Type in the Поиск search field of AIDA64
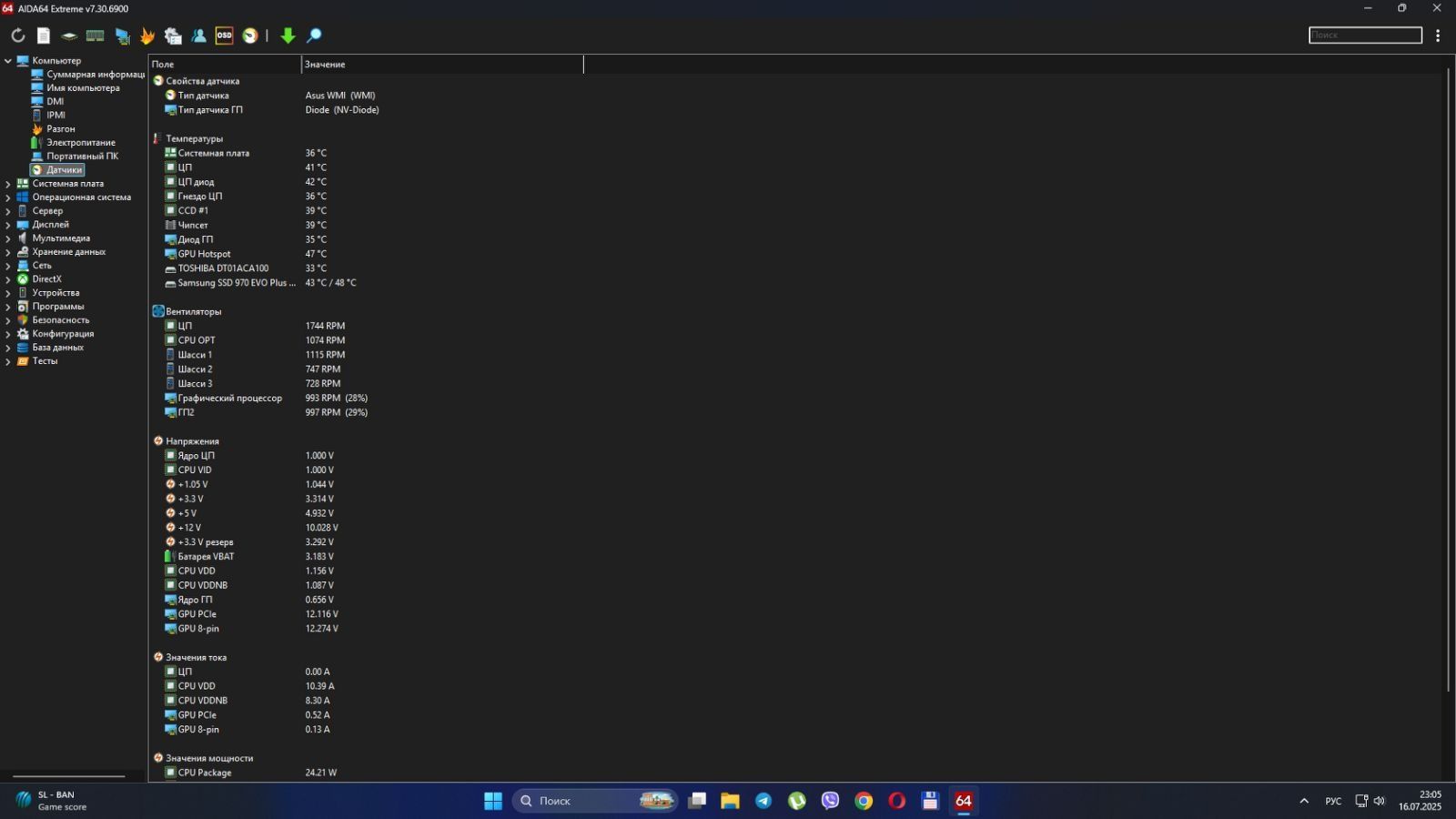Screen dimensions: 1456x819 pos(1365,35)
